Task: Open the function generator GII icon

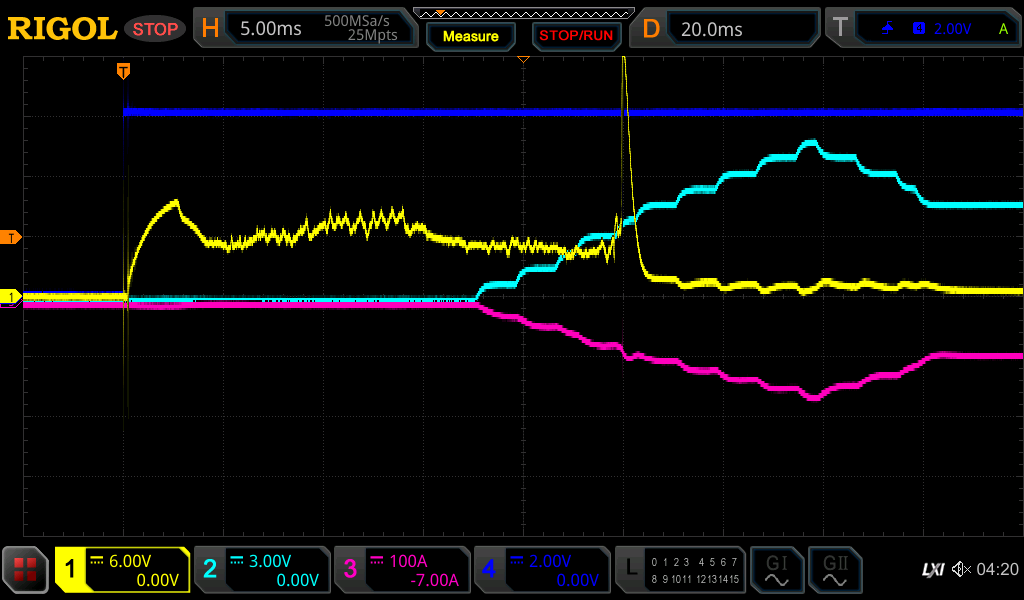Action: pos(834,570)
